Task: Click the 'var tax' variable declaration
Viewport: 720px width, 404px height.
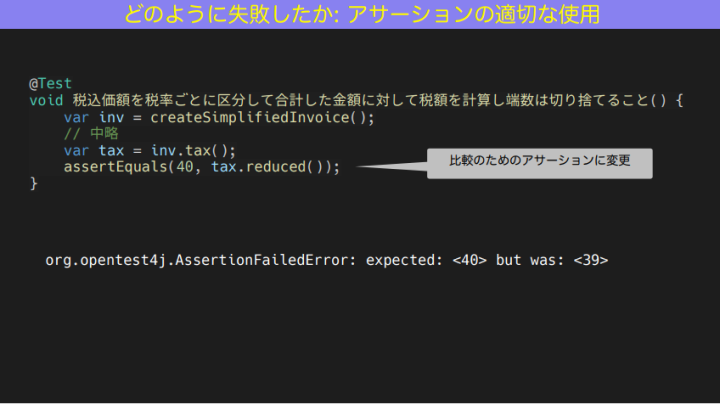Action: (x=94, y=150)
